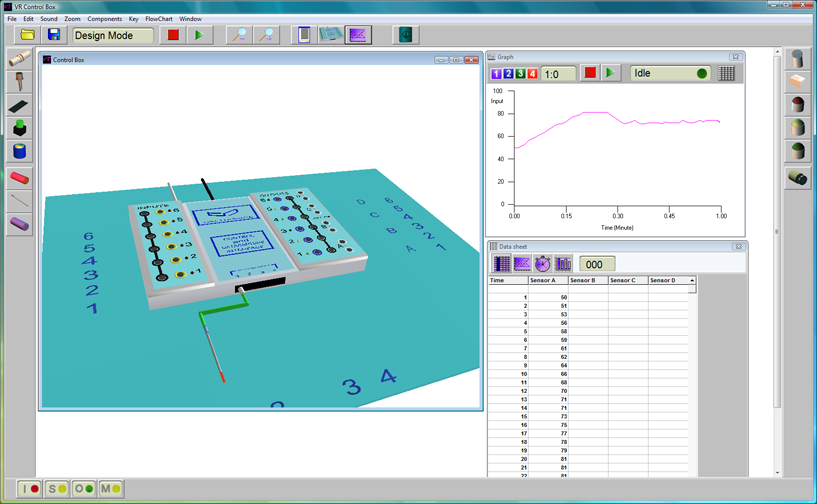Select the red cylinder component in left palette
This screenshot has width=817, height=504.
pos(19,178)
